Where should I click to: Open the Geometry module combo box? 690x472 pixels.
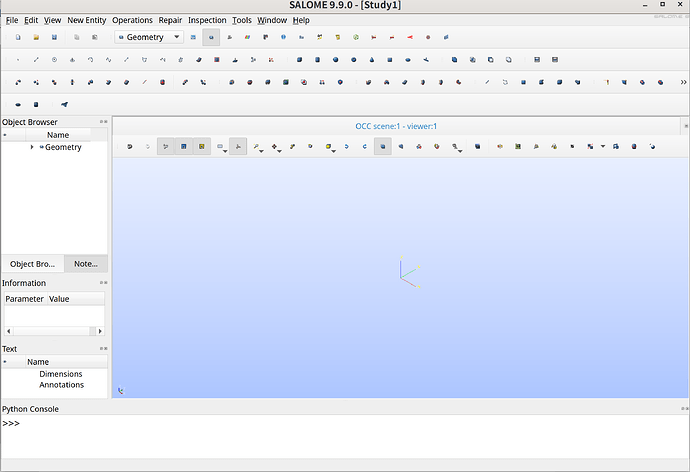tap(149, 37)
